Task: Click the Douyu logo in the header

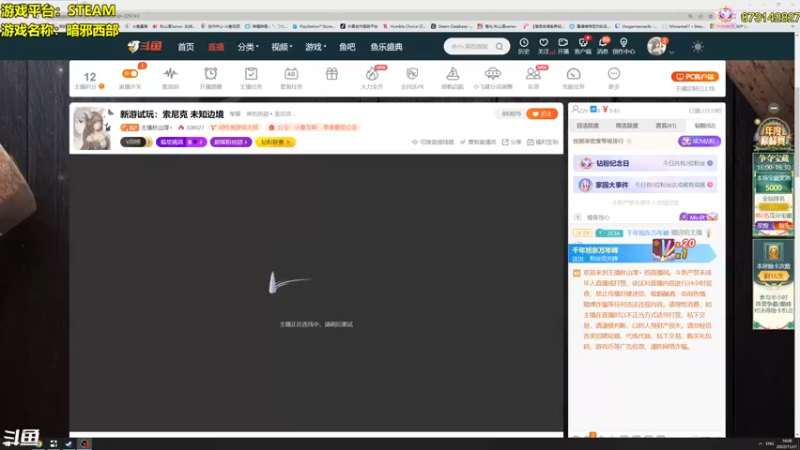Action: click(x=144, y=46)
